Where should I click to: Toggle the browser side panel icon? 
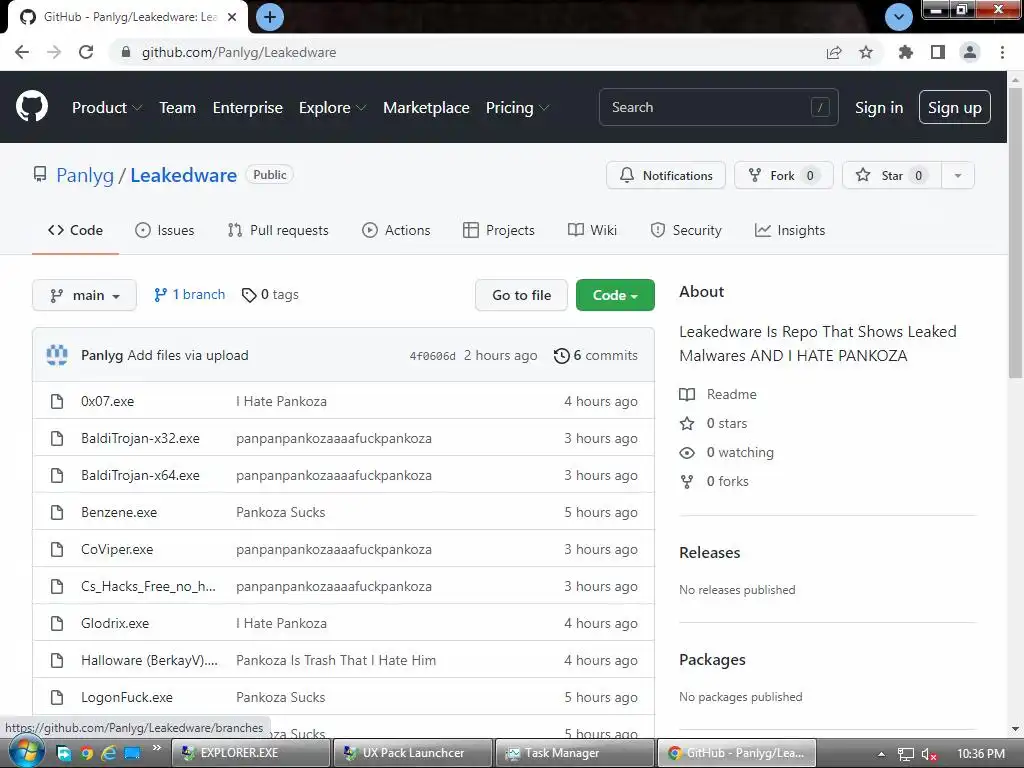click(937, 52)
